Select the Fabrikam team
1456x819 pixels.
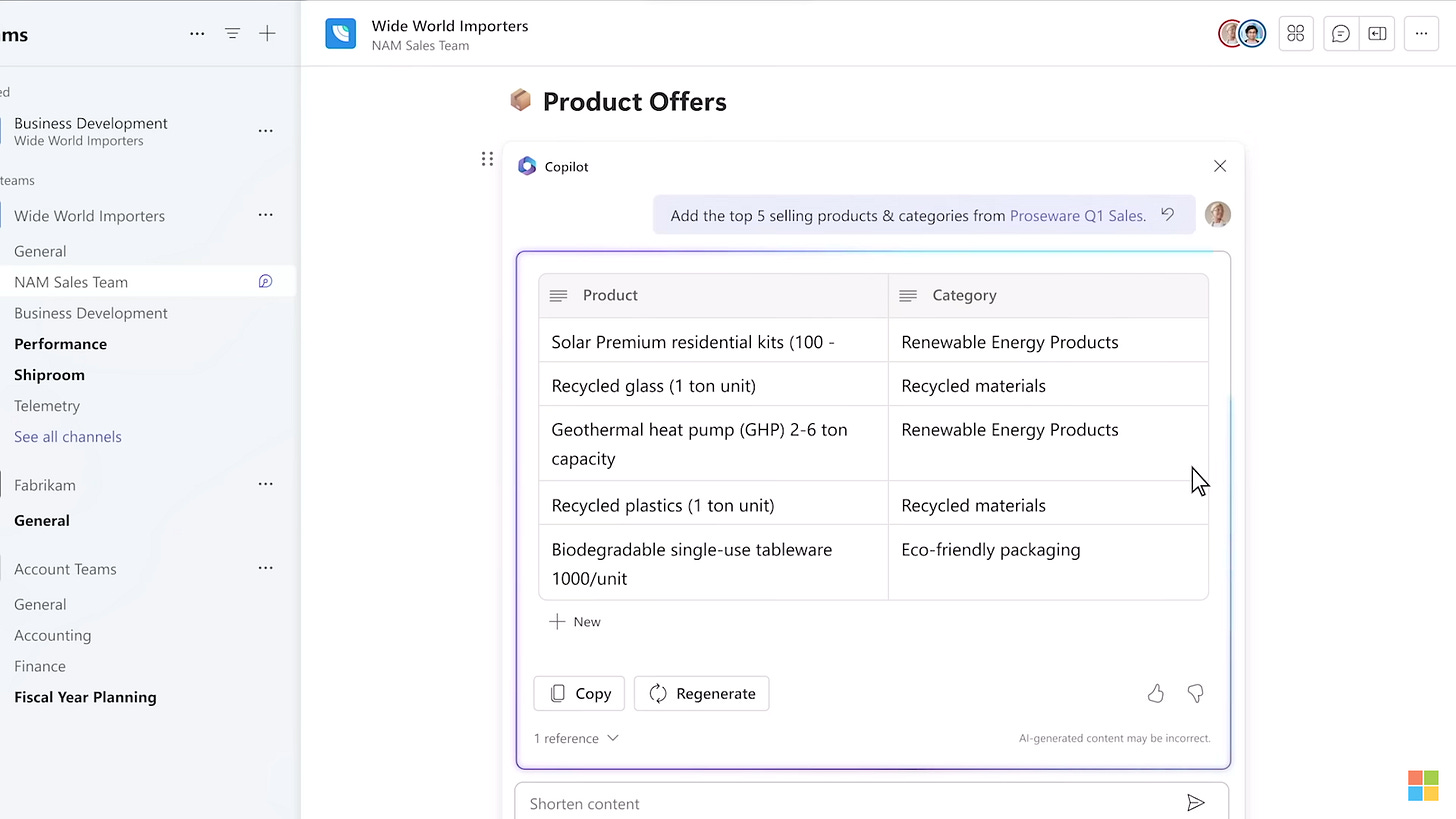pyautogui.click(x=45, y=485)
